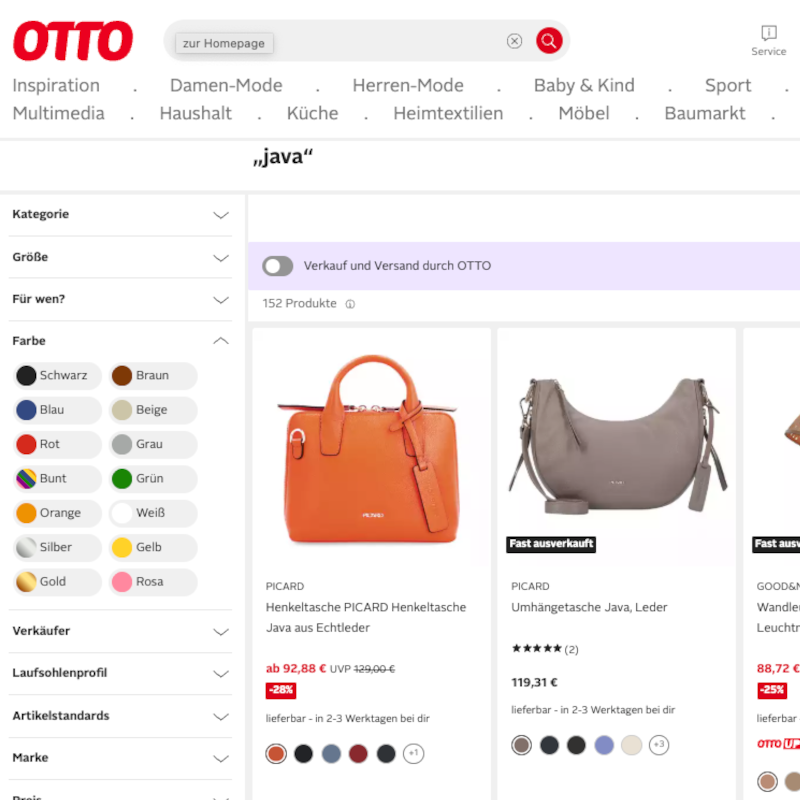Collapse the Farbe filter
Viewport: 800px width, 800px height.
[x=120, y=341]
